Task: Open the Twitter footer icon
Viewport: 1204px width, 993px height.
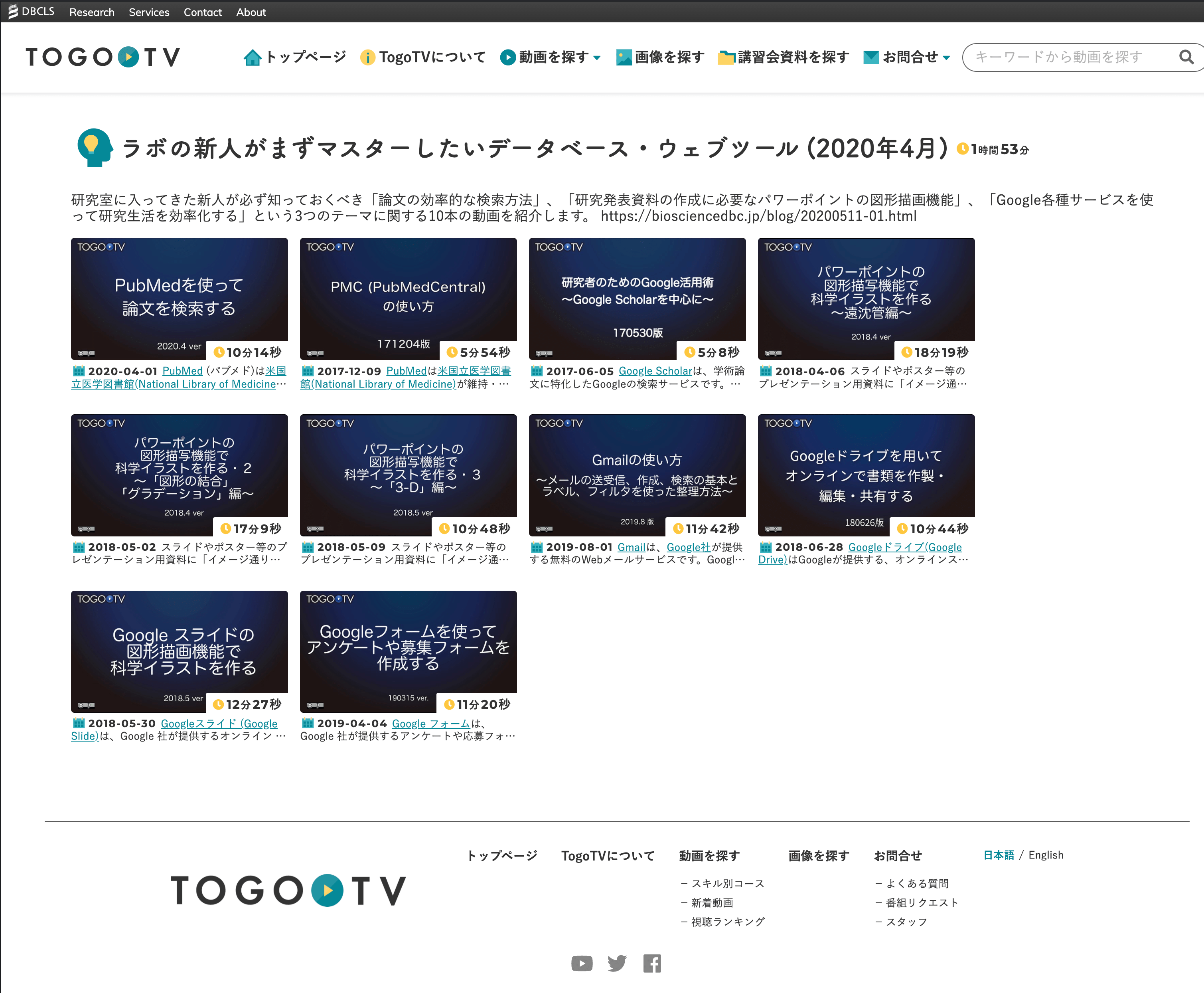Action: (x=617, y=963)
